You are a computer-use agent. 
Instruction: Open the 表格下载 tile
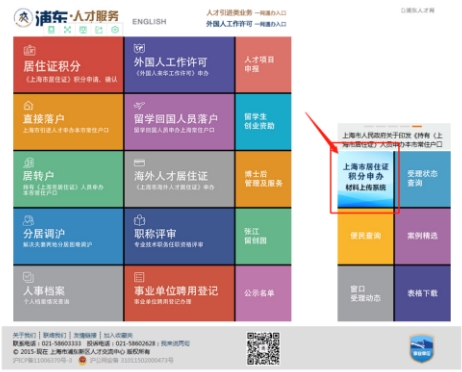[423, 293]
